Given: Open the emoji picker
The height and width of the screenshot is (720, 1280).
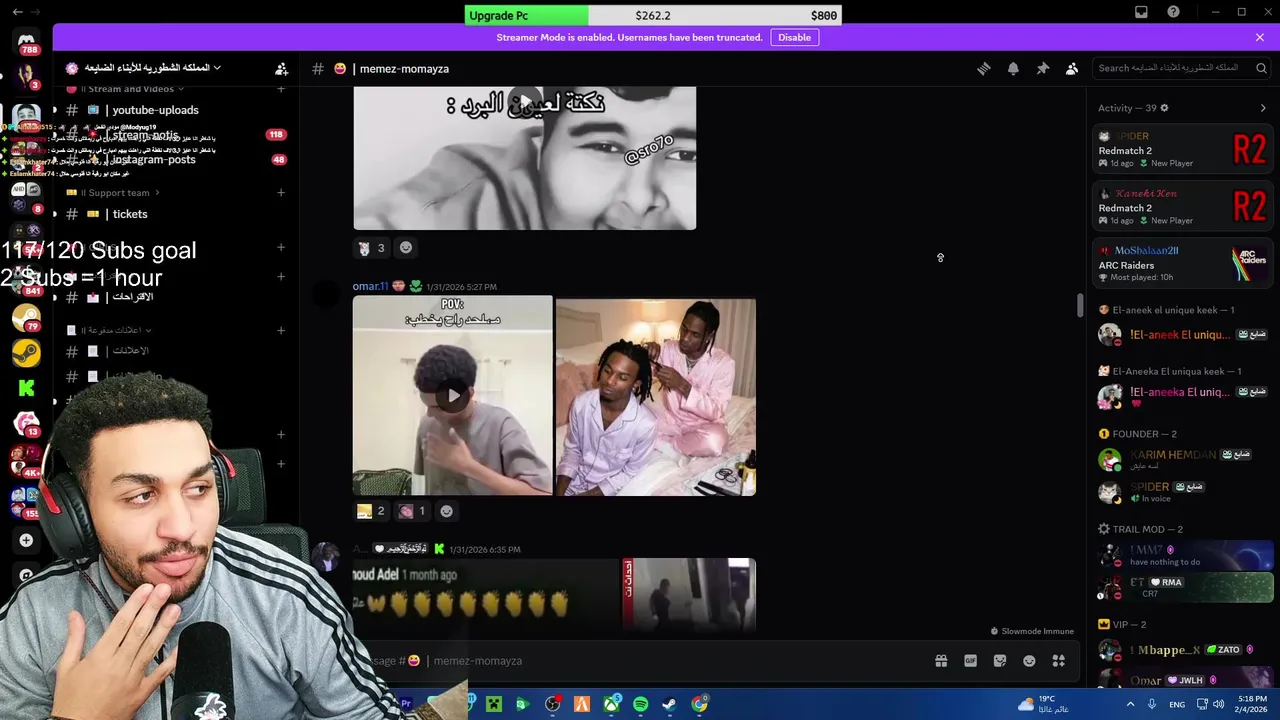Looking at the screenshot, I should [x=1029, y=661].
